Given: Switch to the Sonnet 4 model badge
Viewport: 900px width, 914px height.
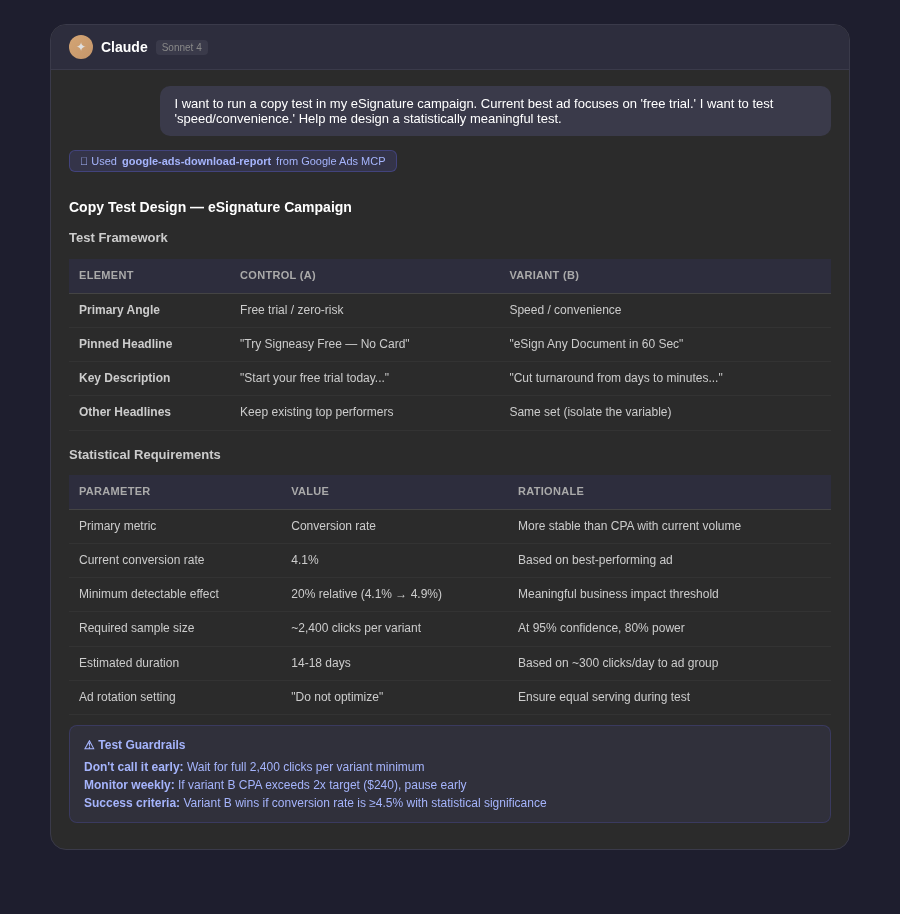Looking at the screenshot, I should click(x=181, y=47).
